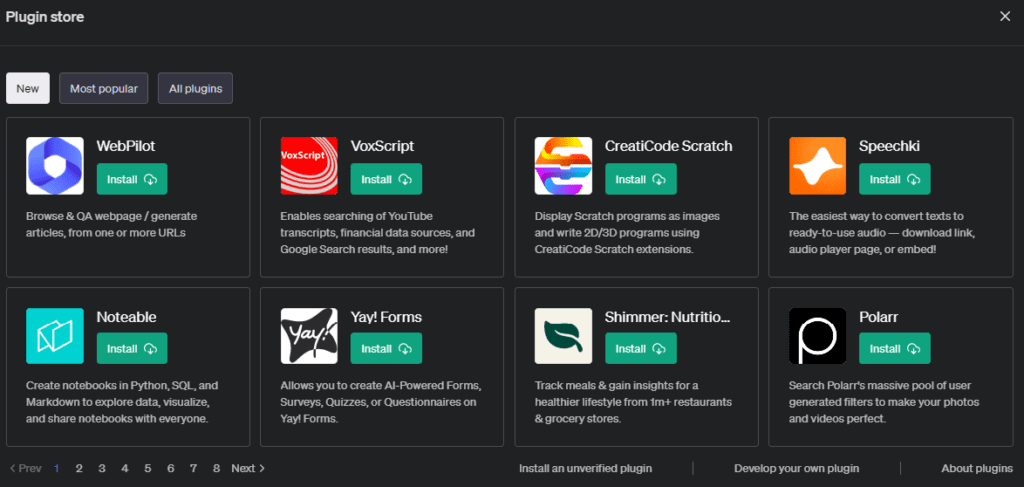Click WebPilot's 'Browse & QA webpage' description

(x=112, y=224)
